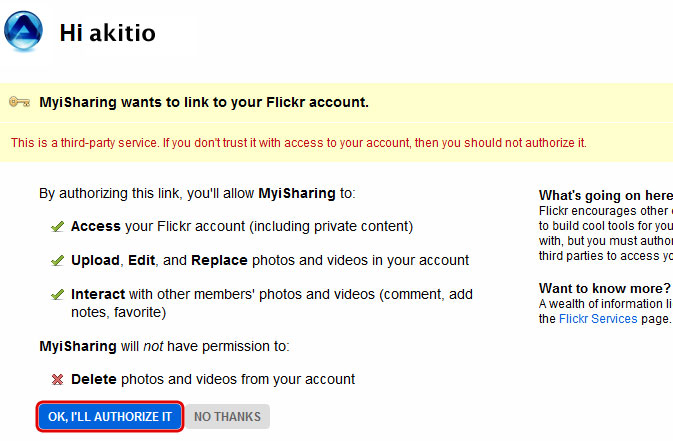Screen dimensions: 673x441
Task: Click the gold key icon
Action: coord(19,102)
